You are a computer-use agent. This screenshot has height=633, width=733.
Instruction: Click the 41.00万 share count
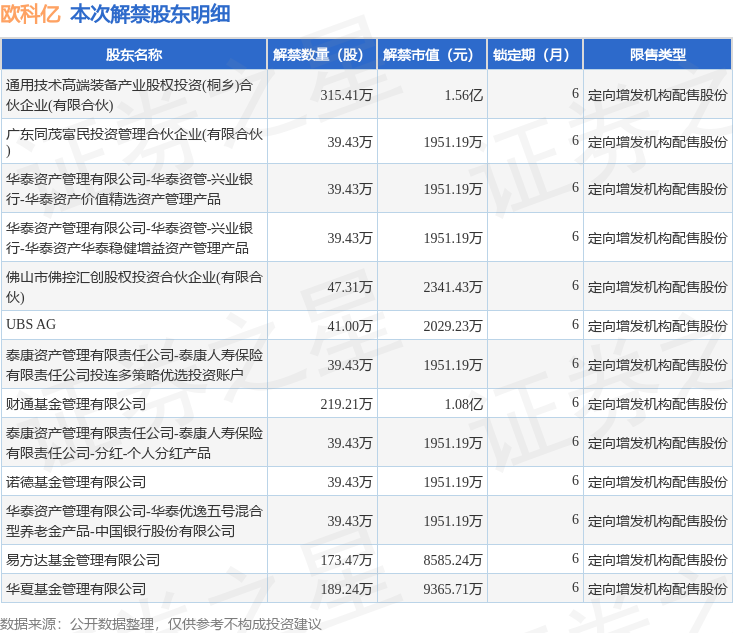[x=349, y=326]
